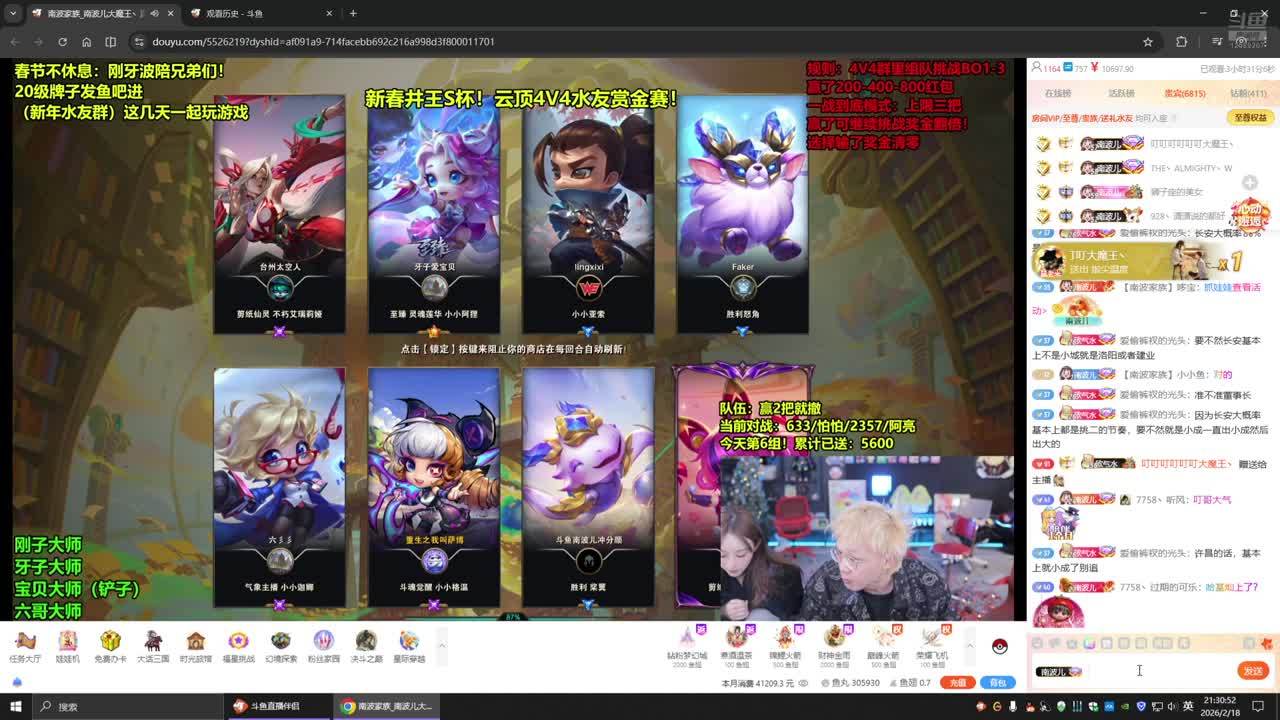Click the 充值 recharge button

coord(958,683)
